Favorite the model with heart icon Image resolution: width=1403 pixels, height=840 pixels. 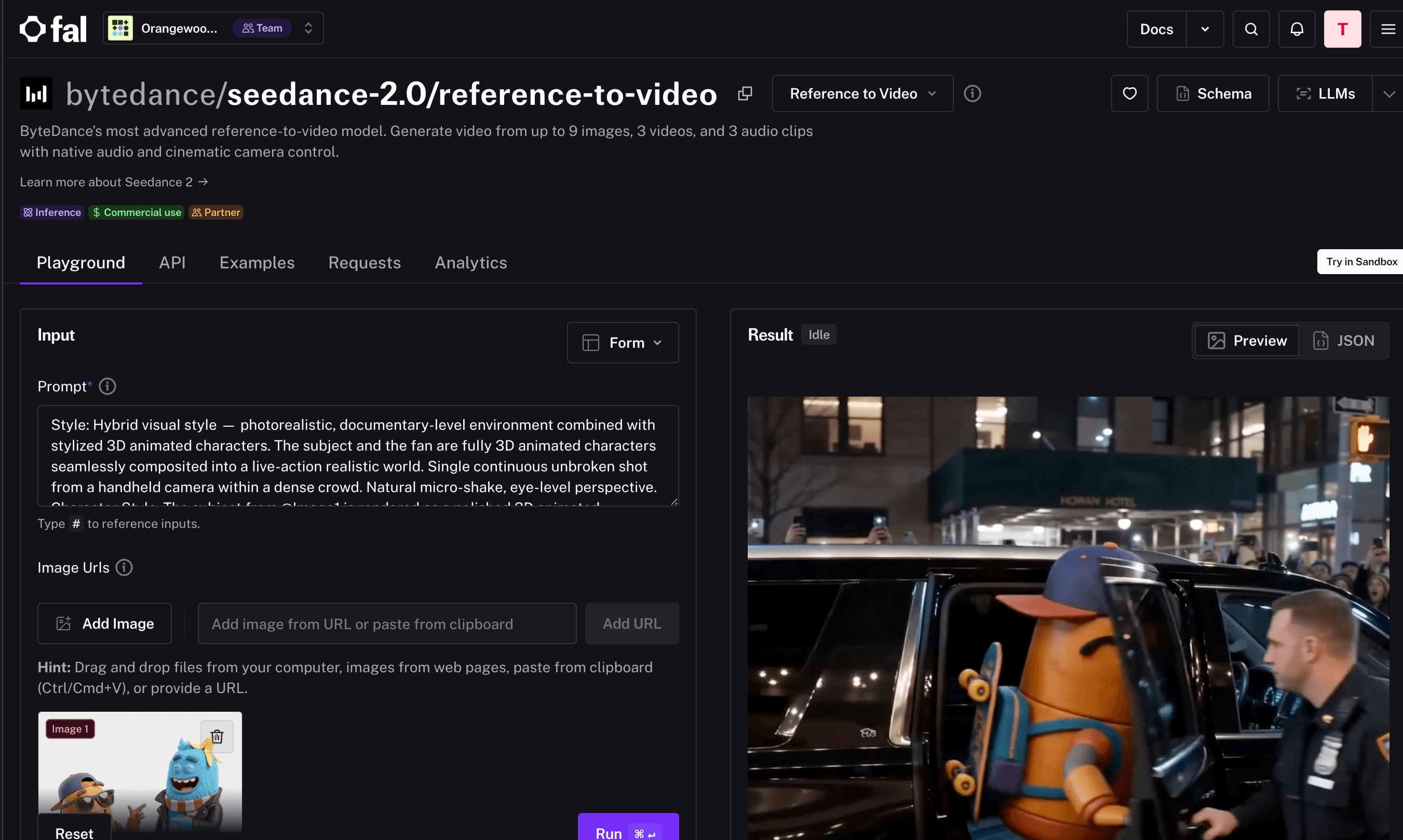click(x=1129, y=93)
